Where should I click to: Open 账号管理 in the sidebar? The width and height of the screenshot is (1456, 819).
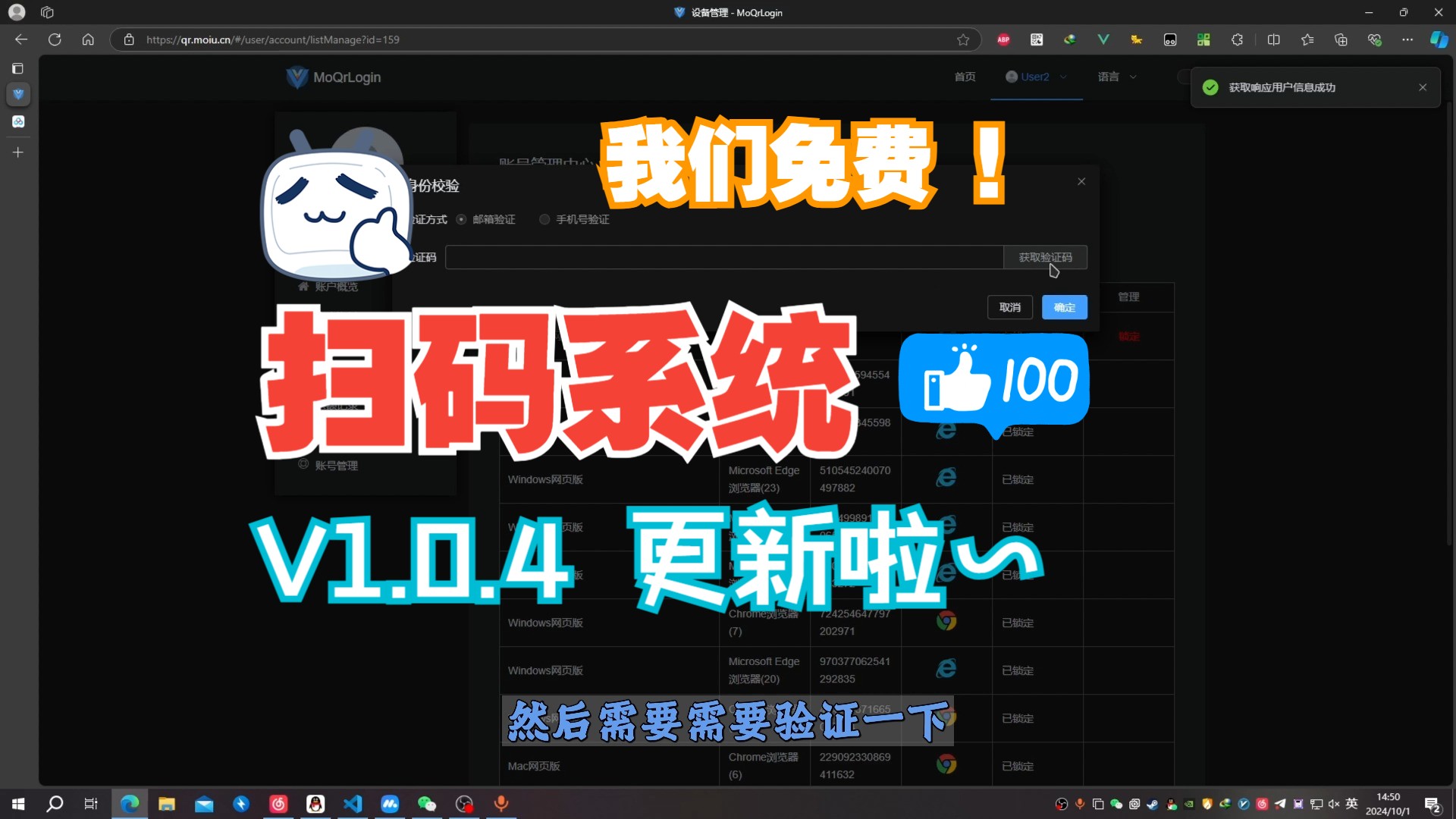coord(328,465)
